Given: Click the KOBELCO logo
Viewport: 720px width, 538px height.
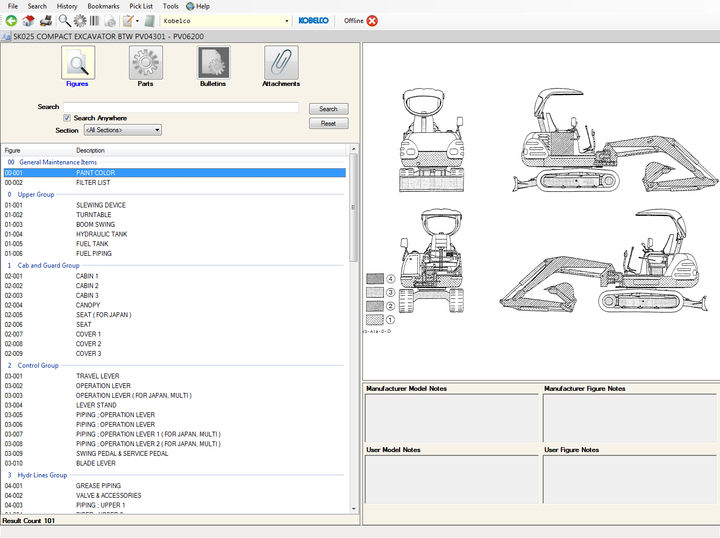Looking at the screenshot, I should pyautogui.click(x=314, y=21).
